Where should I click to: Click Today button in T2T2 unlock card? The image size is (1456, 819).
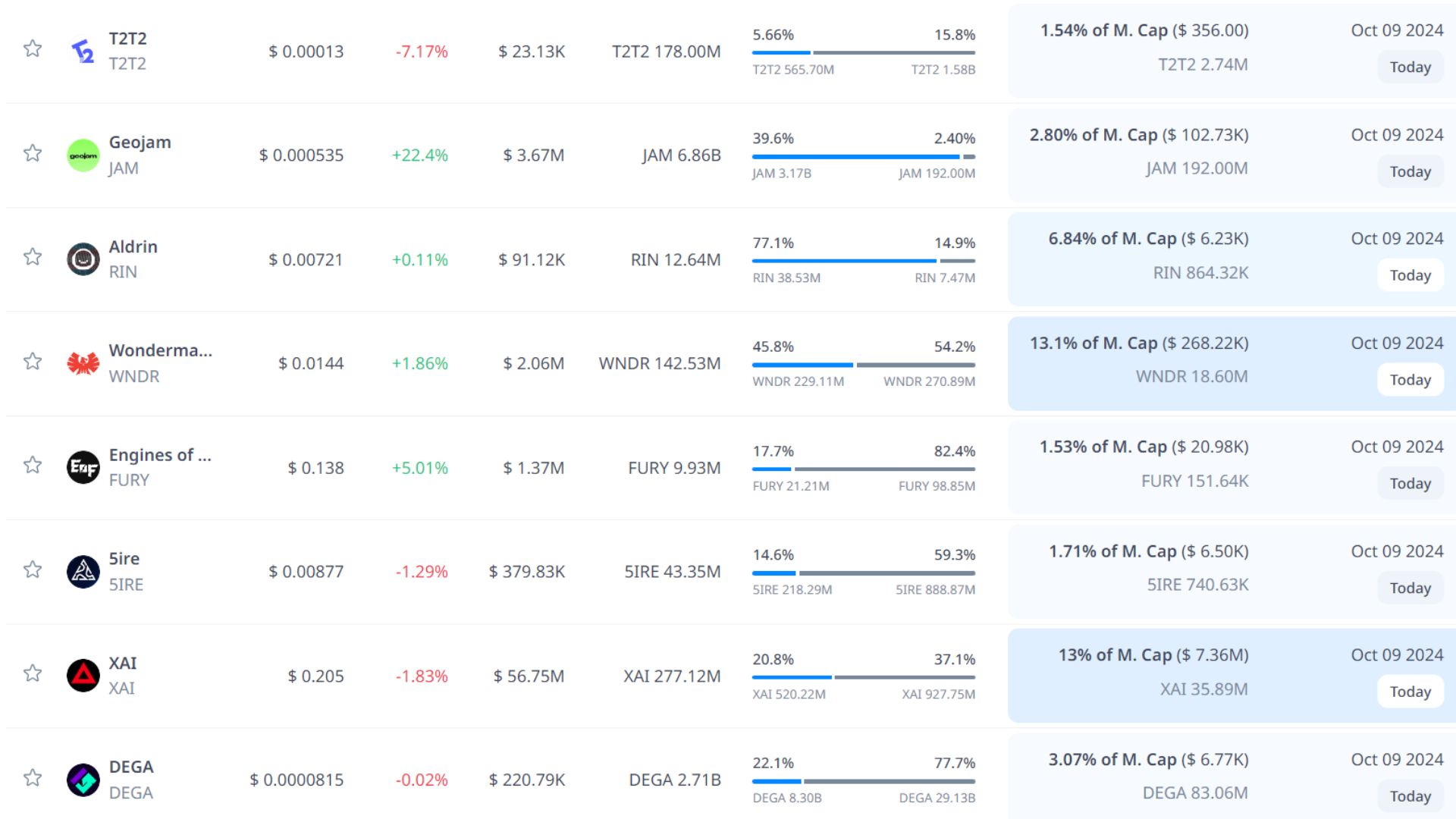click(1410, 67)
